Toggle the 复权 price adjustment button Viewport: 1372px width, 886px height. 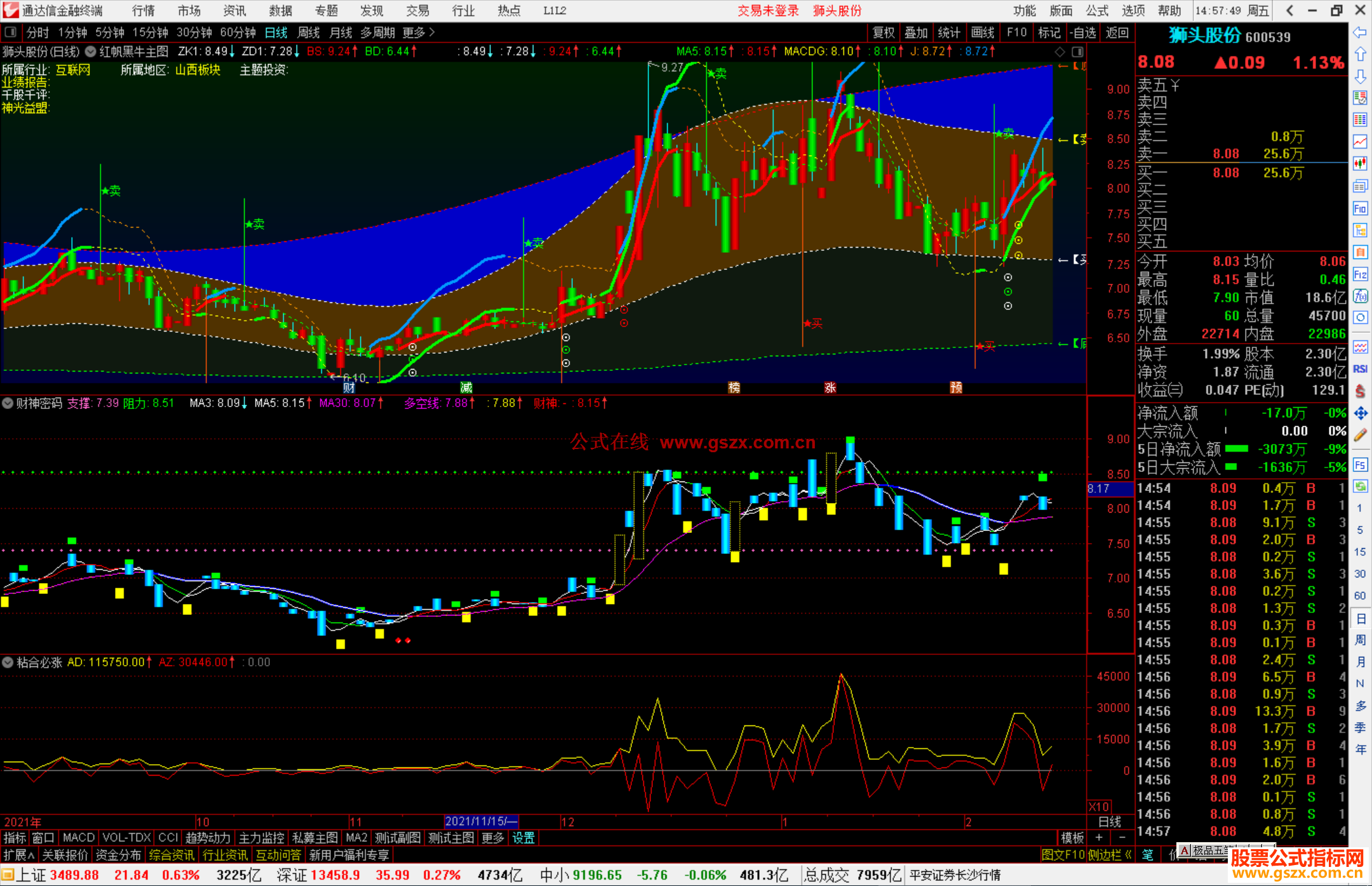(x=884, y=32)
